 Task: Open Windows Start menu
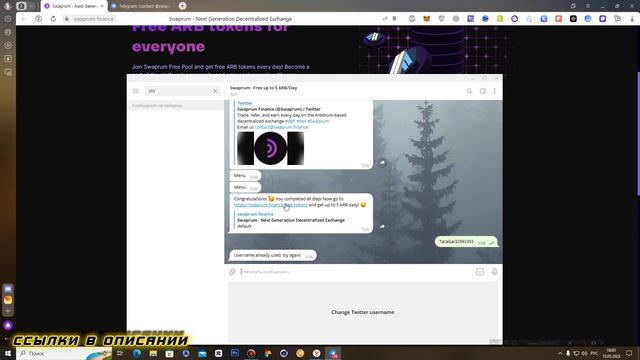(x=8, y=353)
